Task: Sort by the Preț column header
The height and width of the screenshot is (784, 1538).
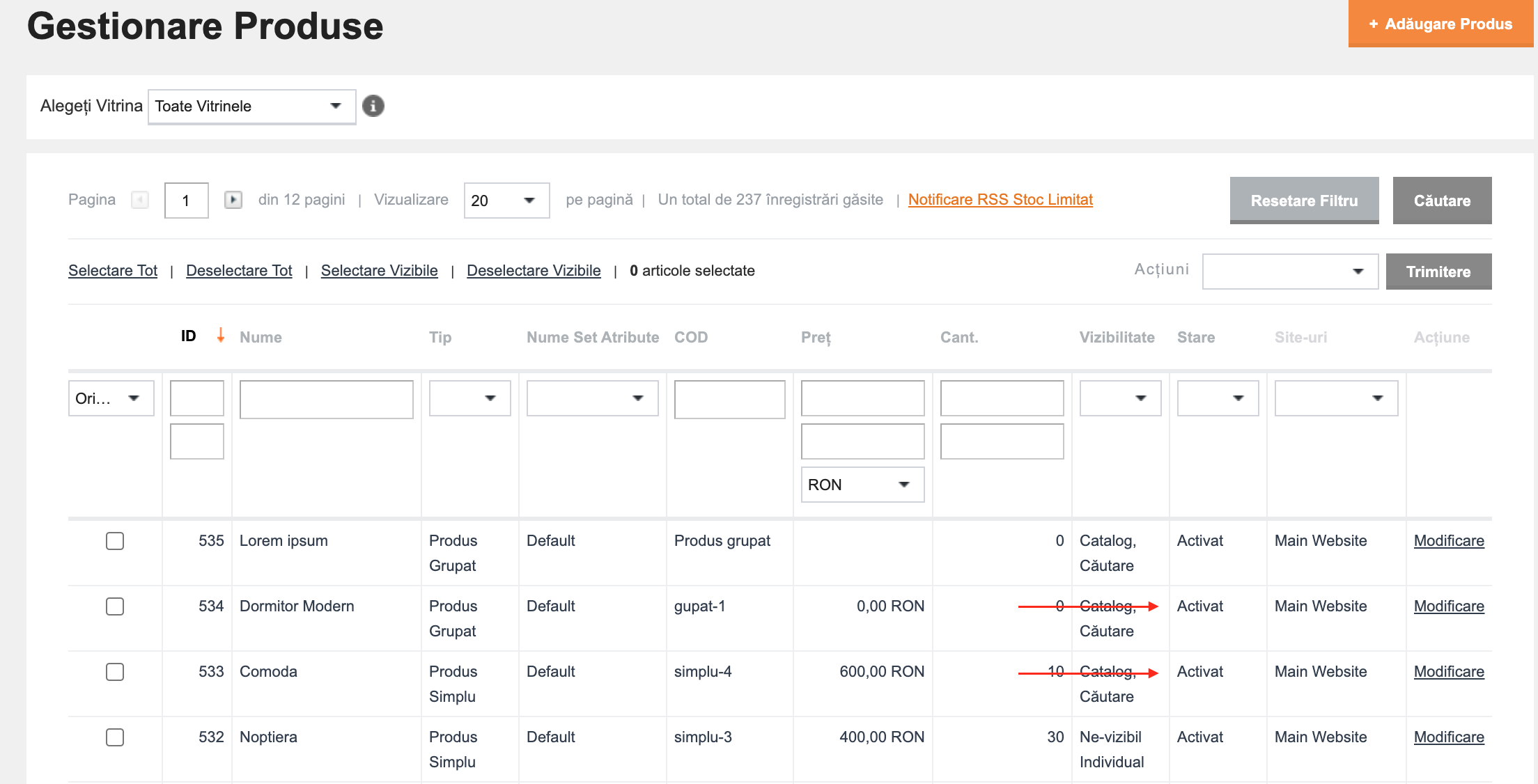Action: 816,338
